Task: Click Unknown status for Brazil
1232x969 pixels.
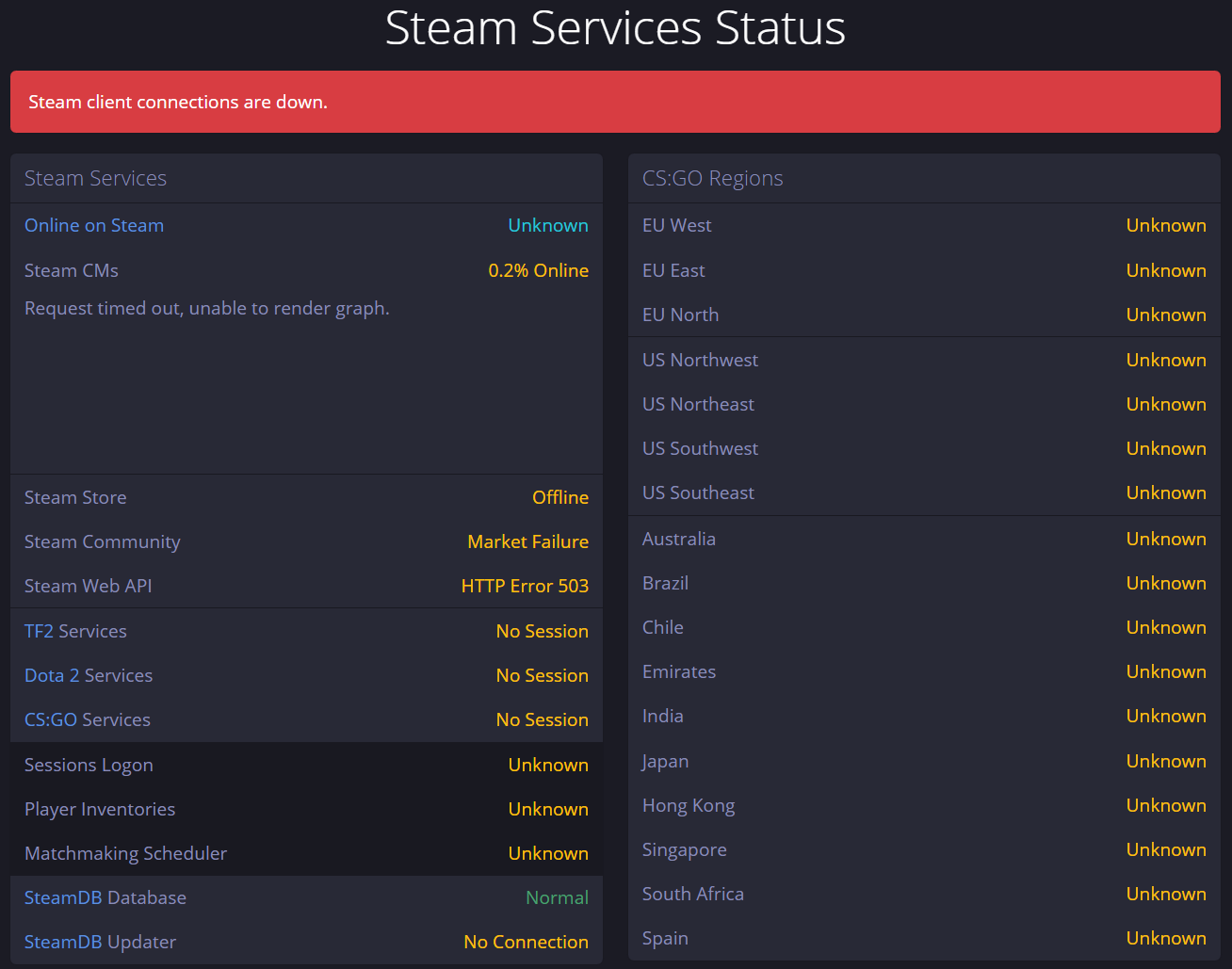Action: tap(1166, 583)
